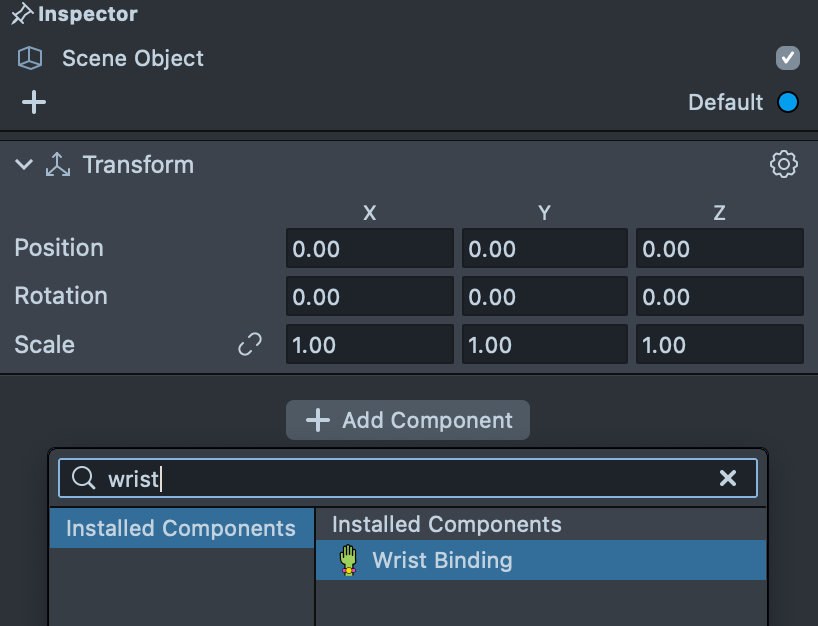This screenshot has height=626, width=818.
Task: Click the component search field
Action: [420, 479]
